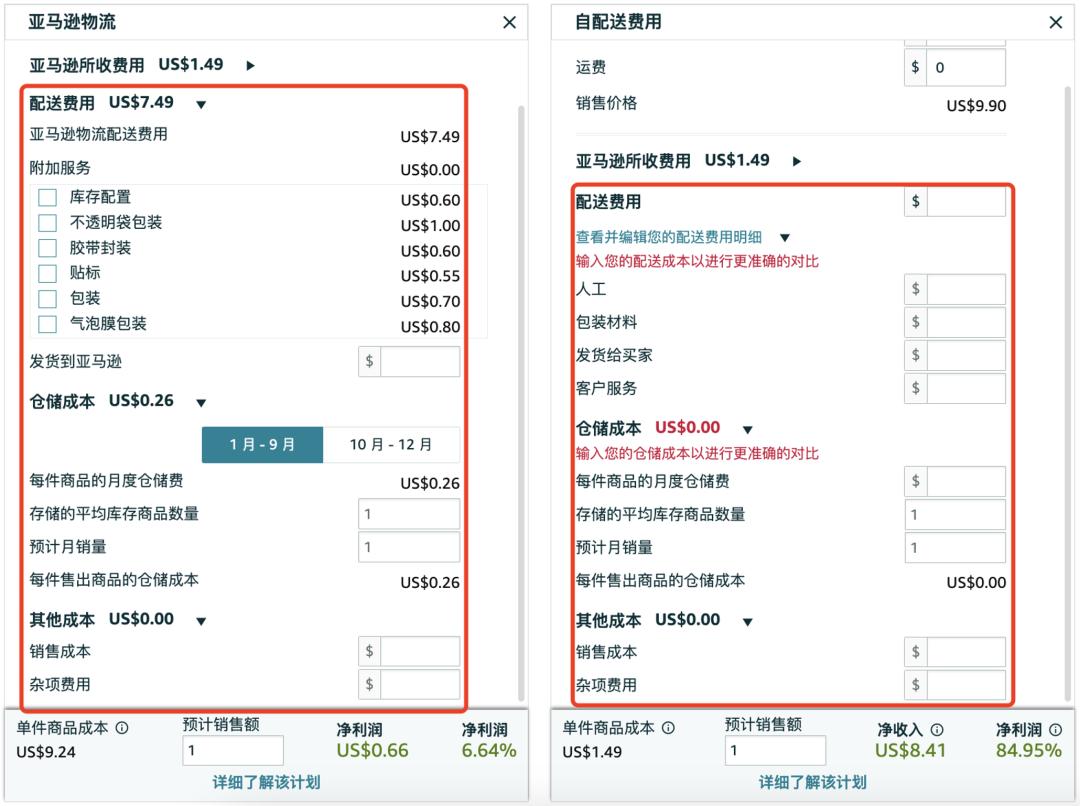Tick the 贴标 checkbox
The width and height of the screenshot is (1080, 806).
point(48,273)
